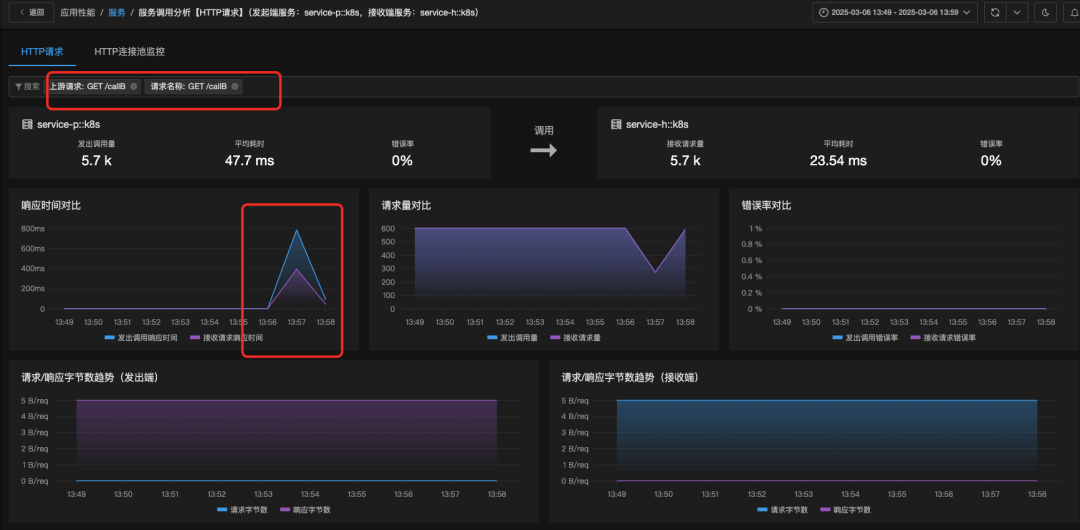Click the filter funnel icon in search bar

click(x=18, y=87)
